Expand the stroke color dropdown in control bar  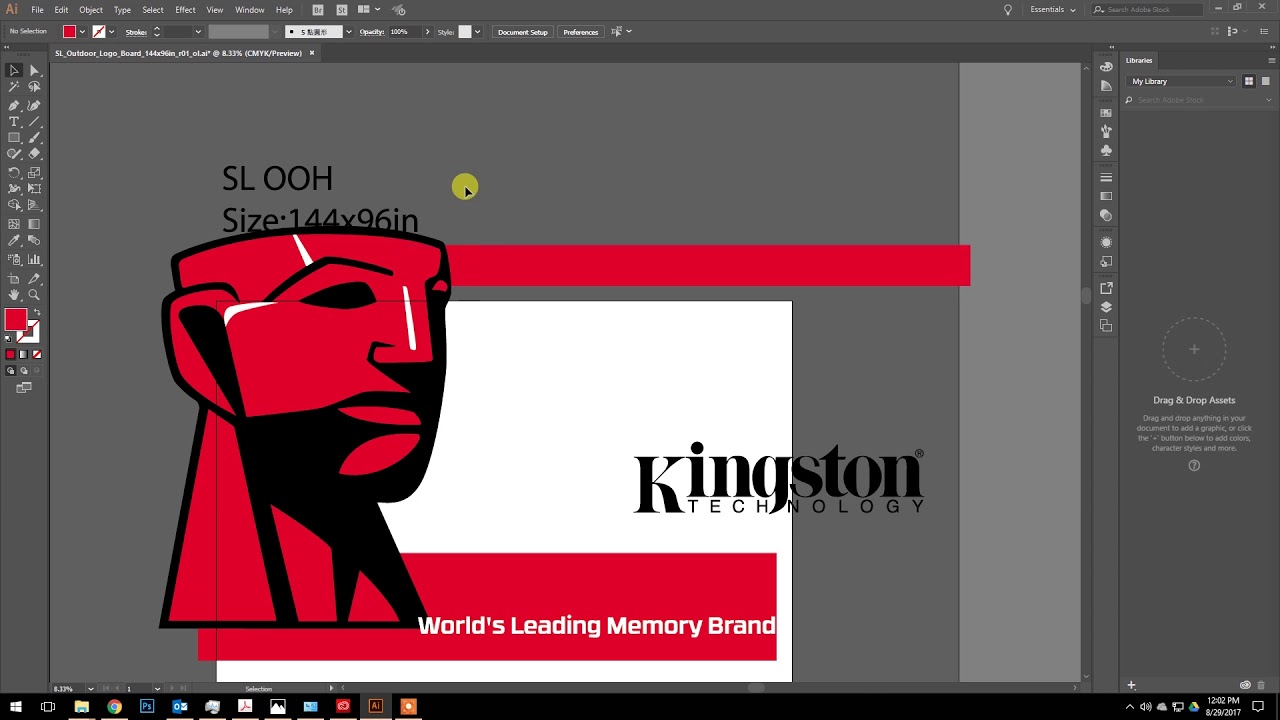(x=111, y=32)
